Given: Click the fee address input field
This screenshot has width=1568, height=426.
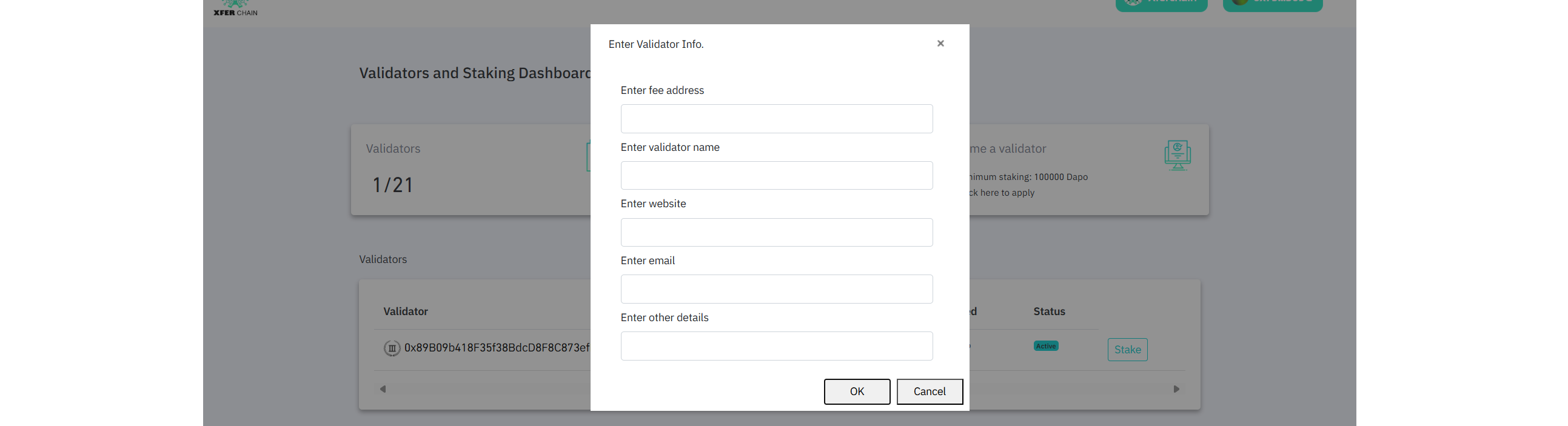Looking at the screenshot, I should click(x=777, y=119).
